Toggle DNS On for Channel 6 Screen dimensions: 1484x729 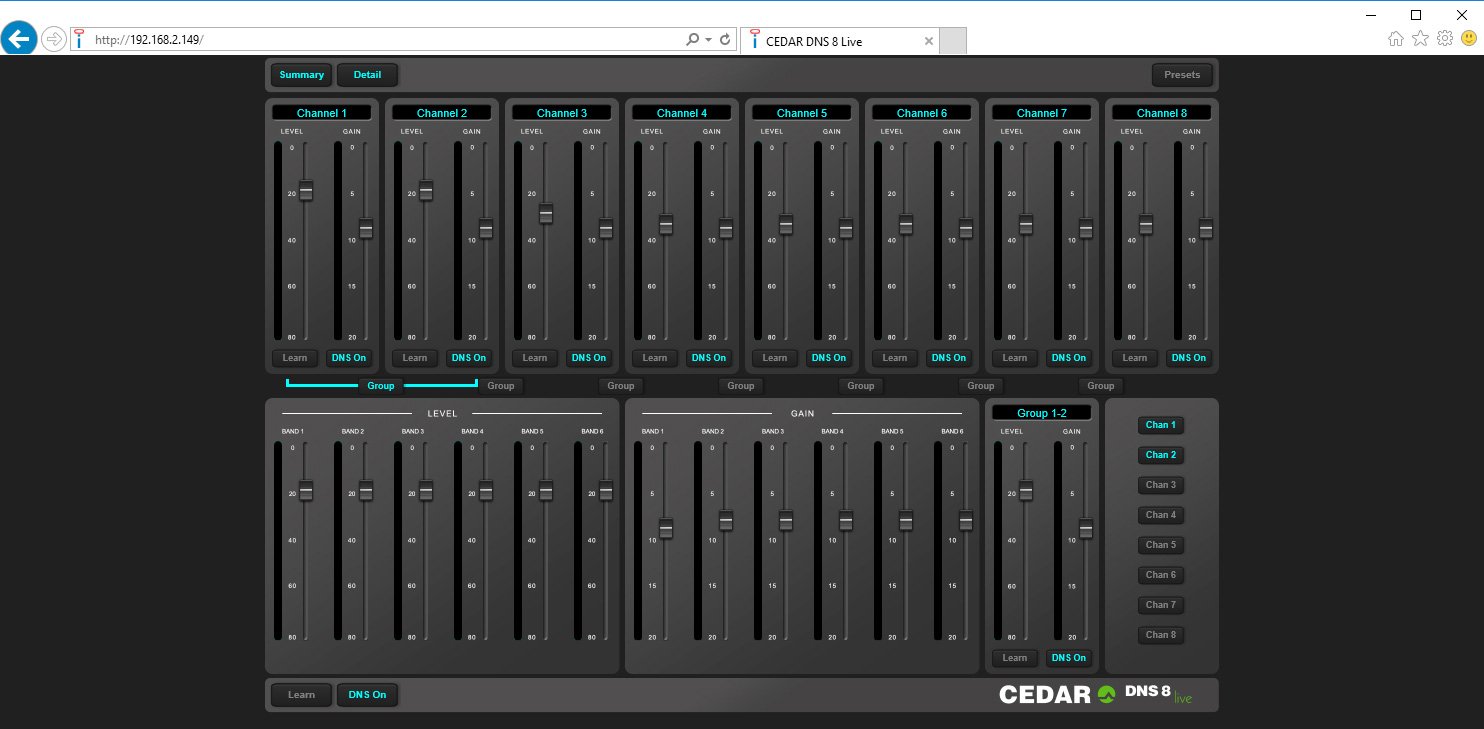pyautogui.click(x=948, y=358)
